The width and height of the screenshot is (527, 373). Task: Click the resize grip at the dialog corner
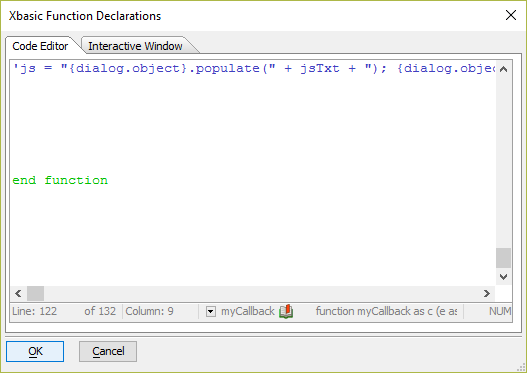coord(522,368)
